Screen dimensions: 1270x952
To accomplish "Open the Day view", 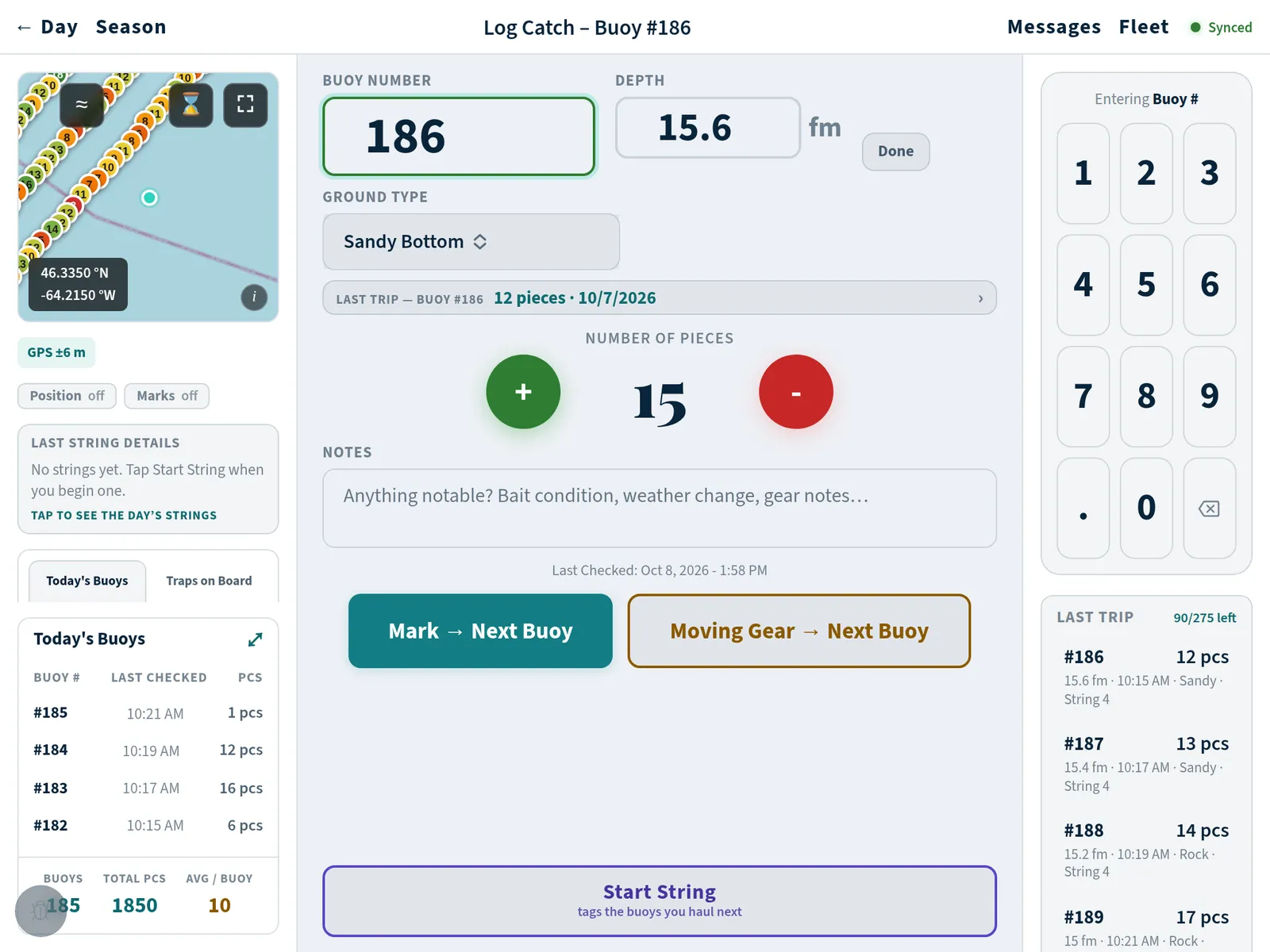I will (x=60, y=27).
